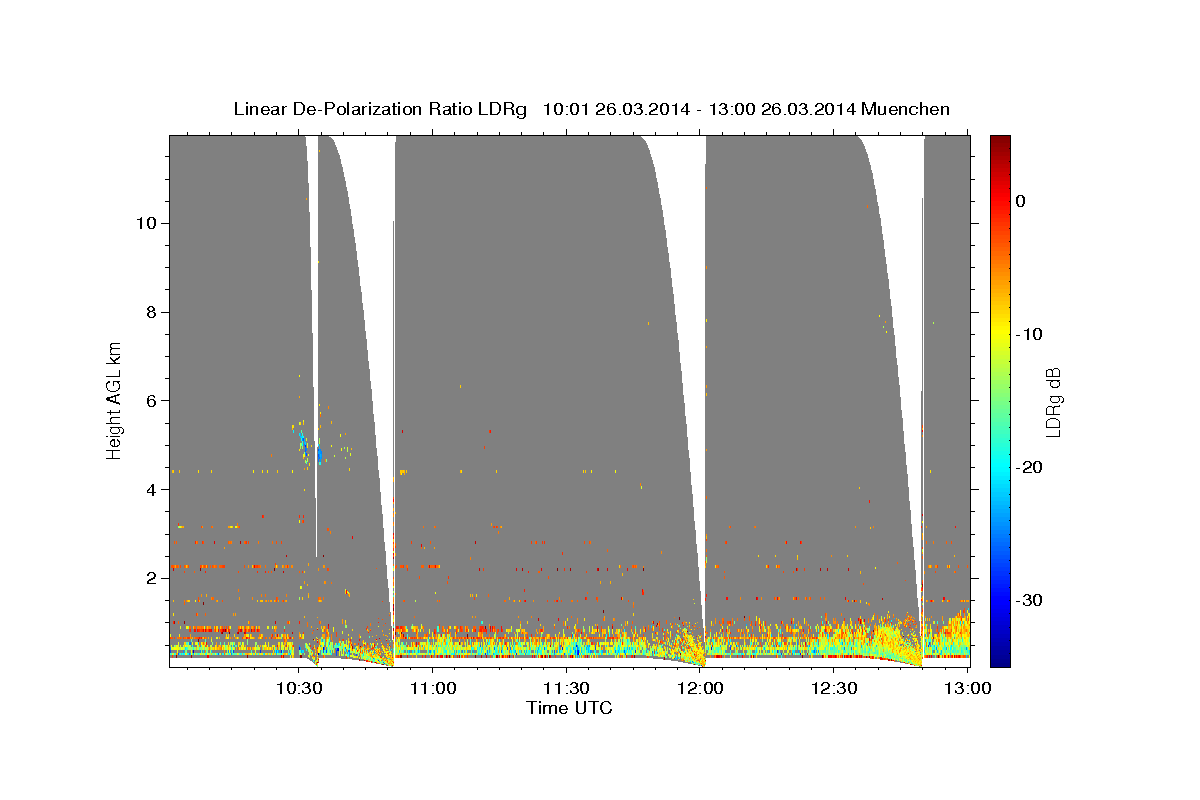Screen dimensions: 1200x800
Task: Click the 11:00 time tick label
Action: tap(433, 688)
